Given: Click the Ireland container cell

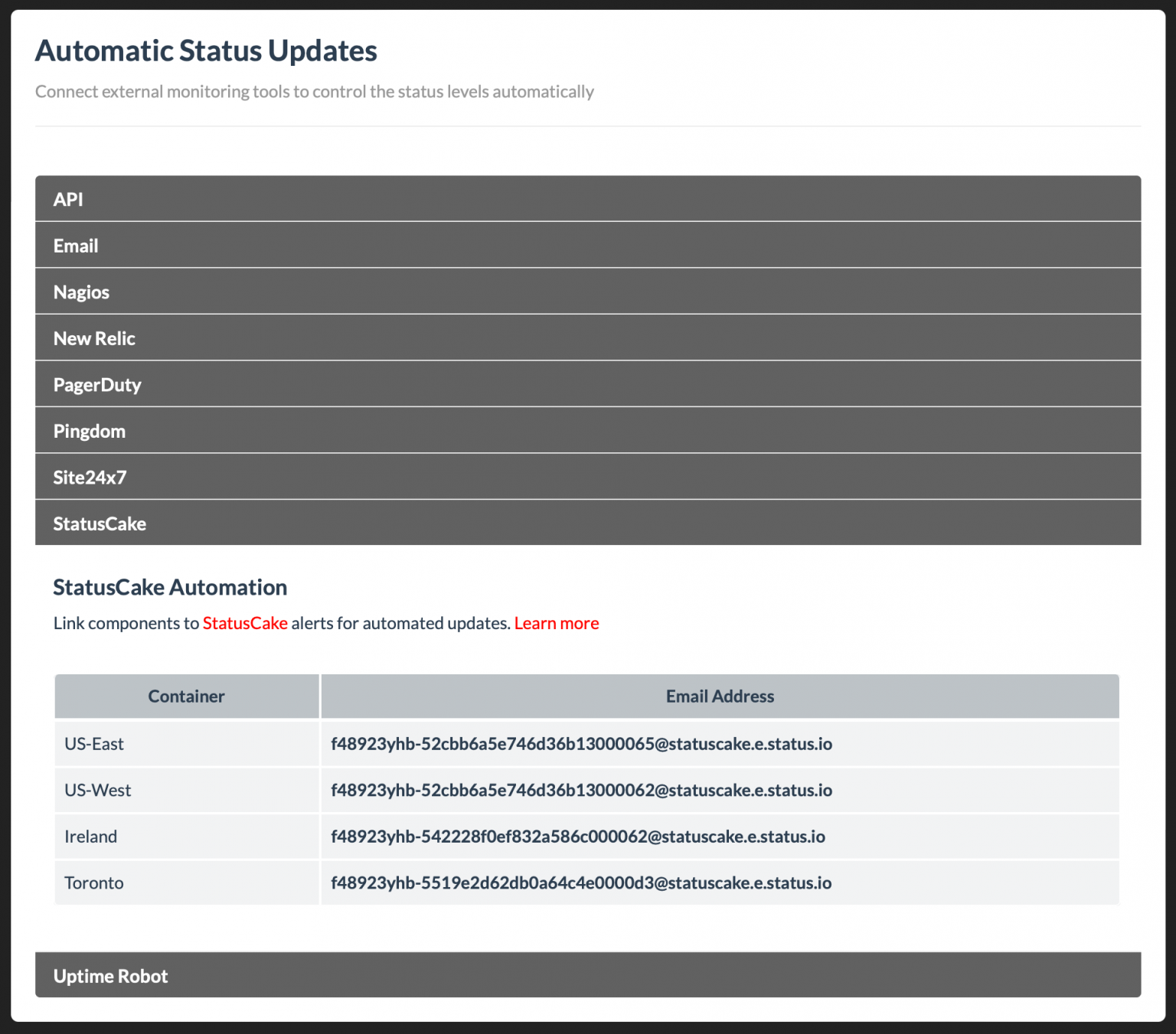Looking at the screenshot, I should [x=90, y=837].
